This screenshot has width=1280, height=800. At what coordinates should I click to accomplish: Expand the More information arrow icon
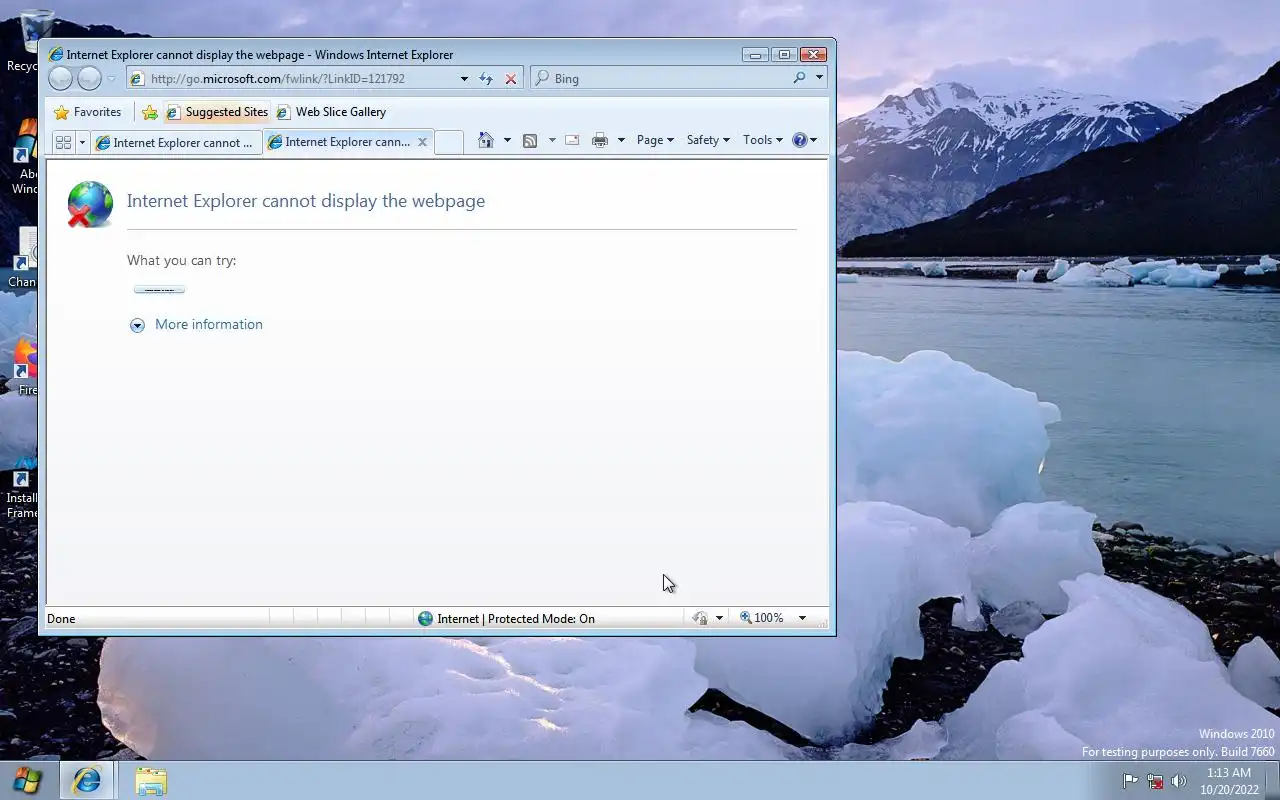(137, 325)
